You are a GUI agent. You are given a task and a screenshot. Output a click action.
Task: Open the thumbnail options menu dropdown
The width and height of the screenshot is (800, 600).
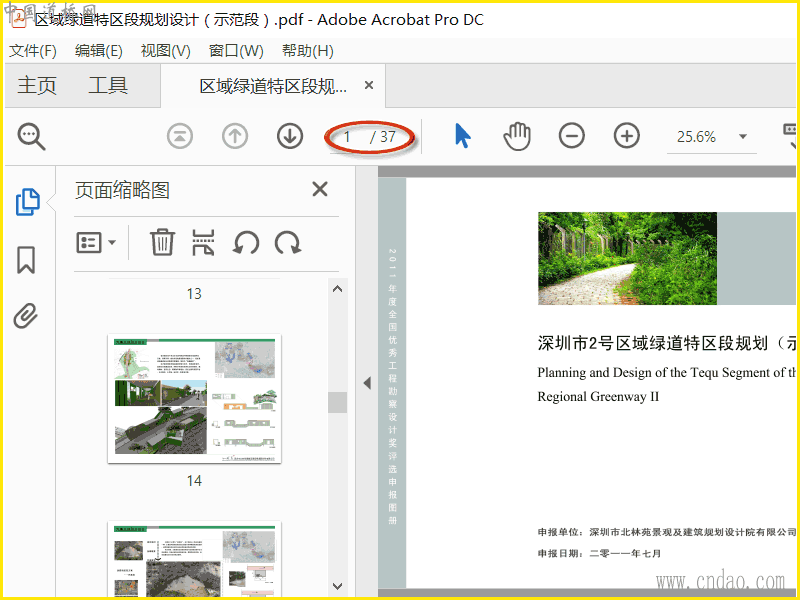point(96,242)
